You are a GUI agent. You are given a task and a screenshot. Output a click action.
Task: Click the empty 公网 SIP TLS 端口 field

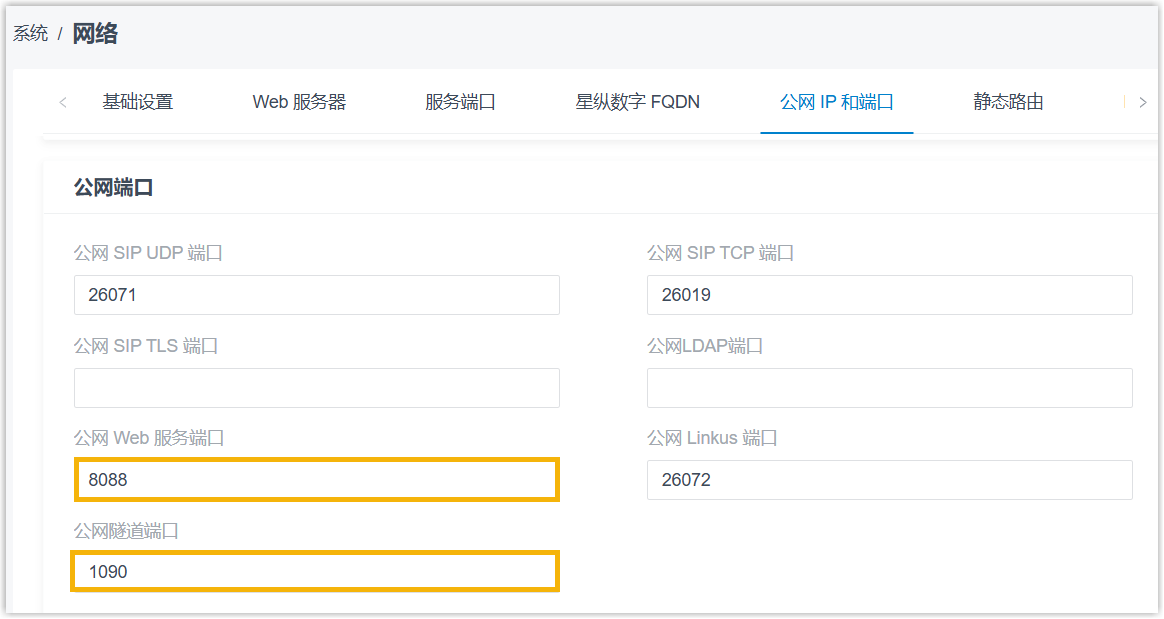point(316,388)
